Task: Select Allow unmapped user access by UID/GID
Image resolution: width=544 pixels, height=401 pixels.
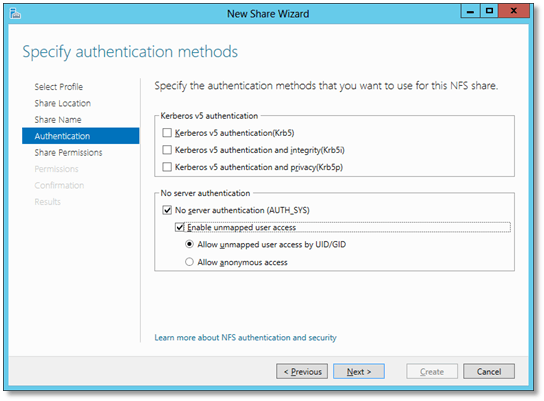Action: [189, 244]
